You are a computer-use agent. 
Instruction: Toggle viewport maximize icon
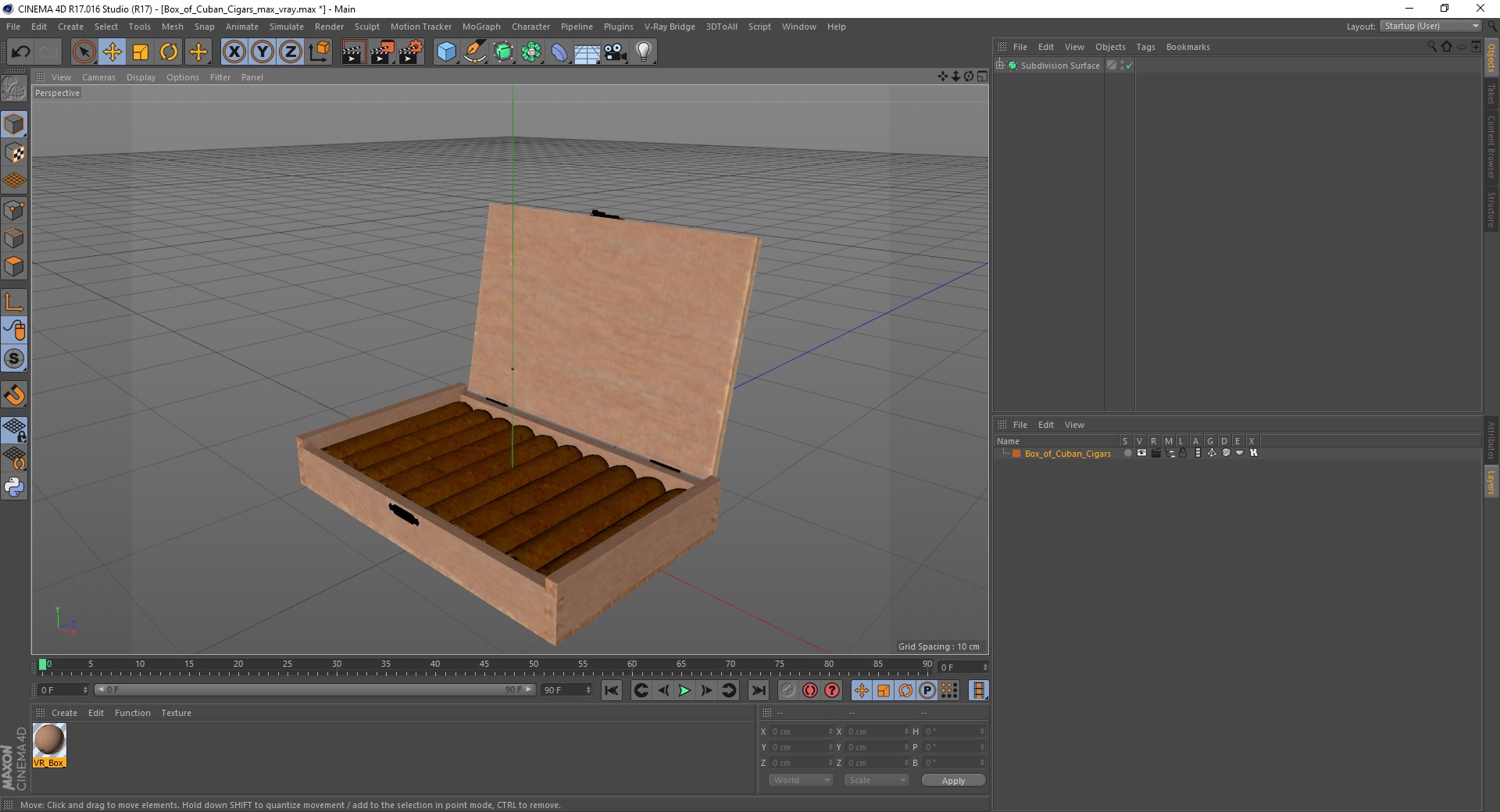click(x=982, y=77)
